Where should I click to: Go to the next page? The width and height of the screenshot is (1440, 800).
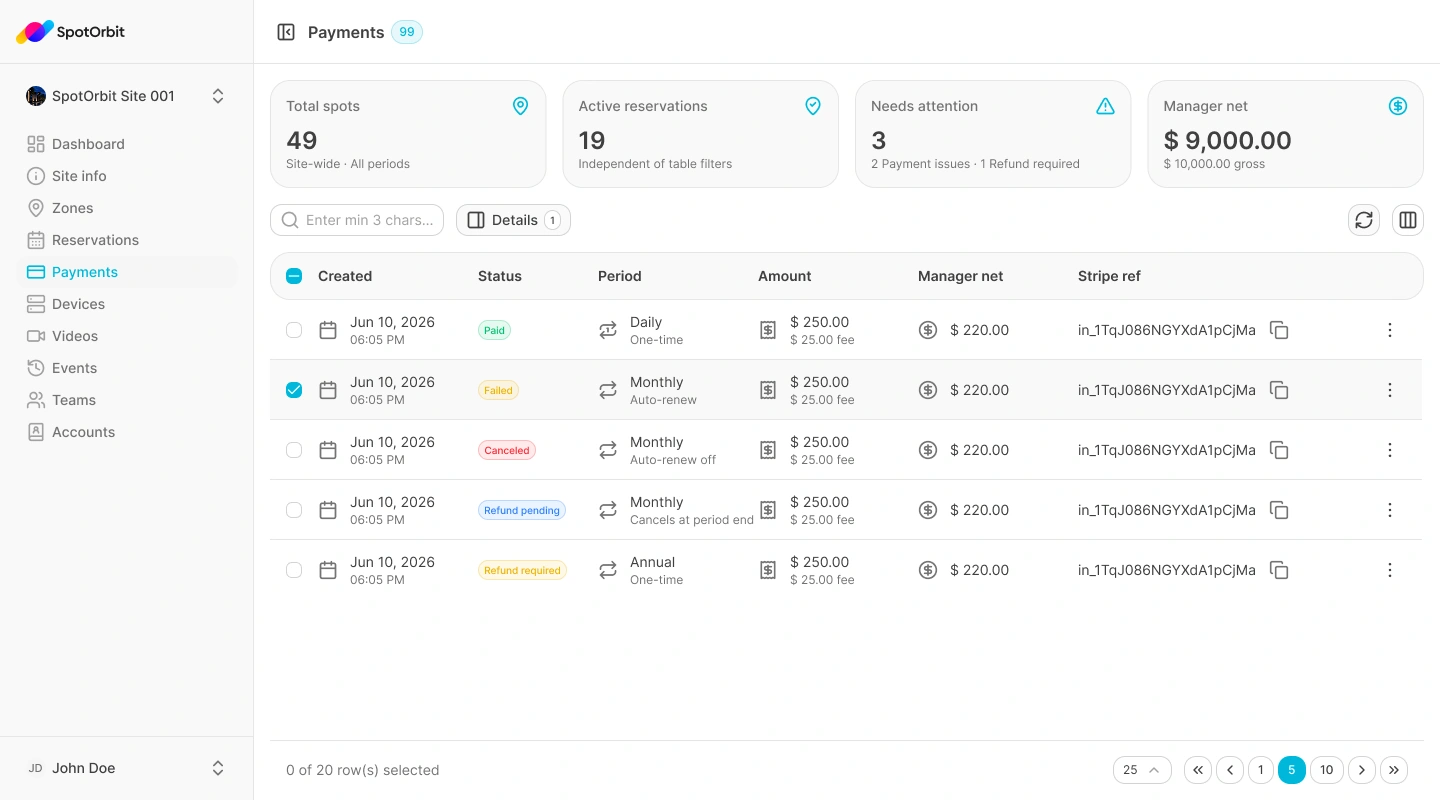tap(1362, 770)
